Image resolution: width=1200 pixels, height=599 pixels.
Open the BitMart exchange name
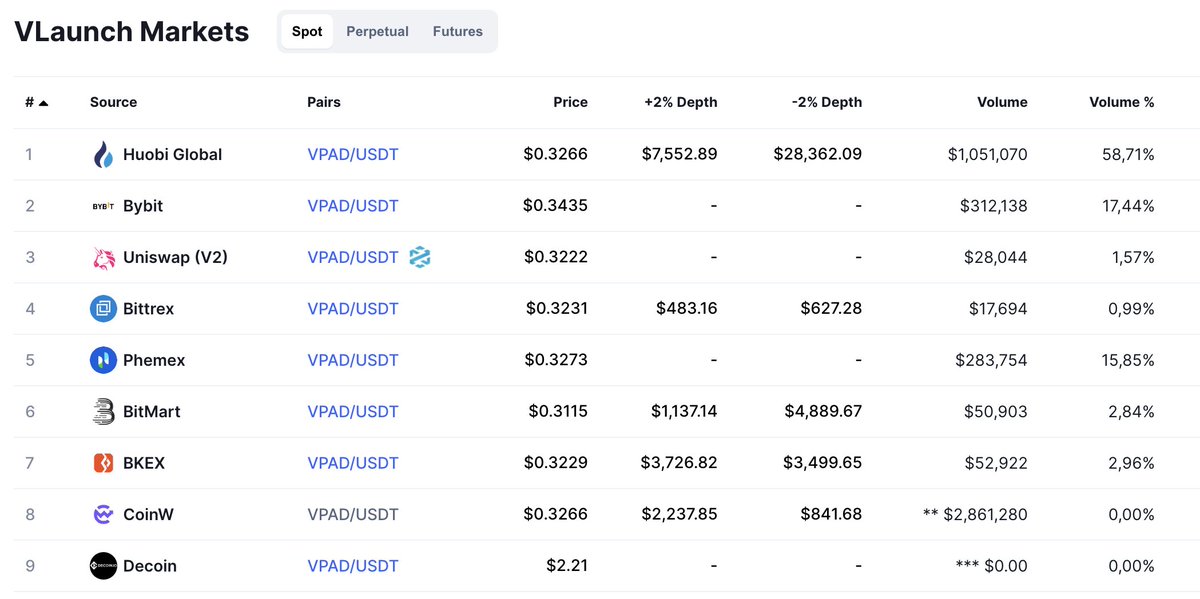(x=152, y=411)
